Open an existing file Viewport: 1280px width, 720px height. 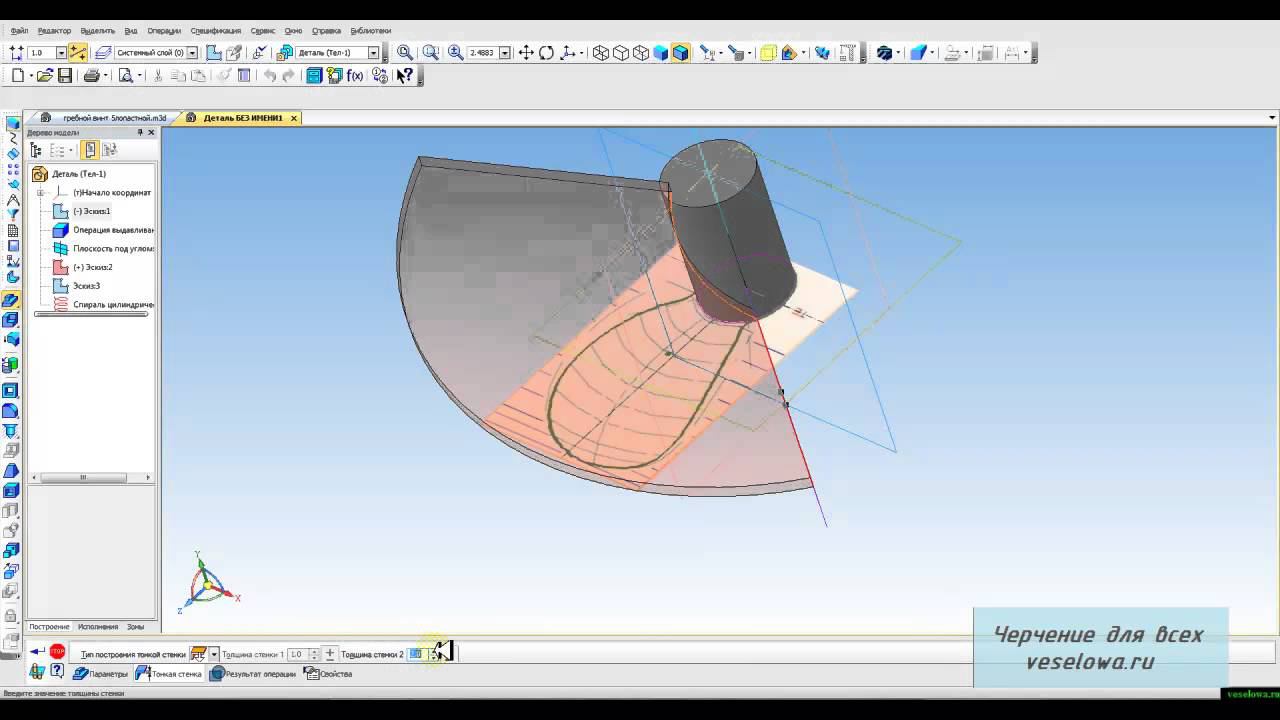pyautogui.click(x=45, y=76)
